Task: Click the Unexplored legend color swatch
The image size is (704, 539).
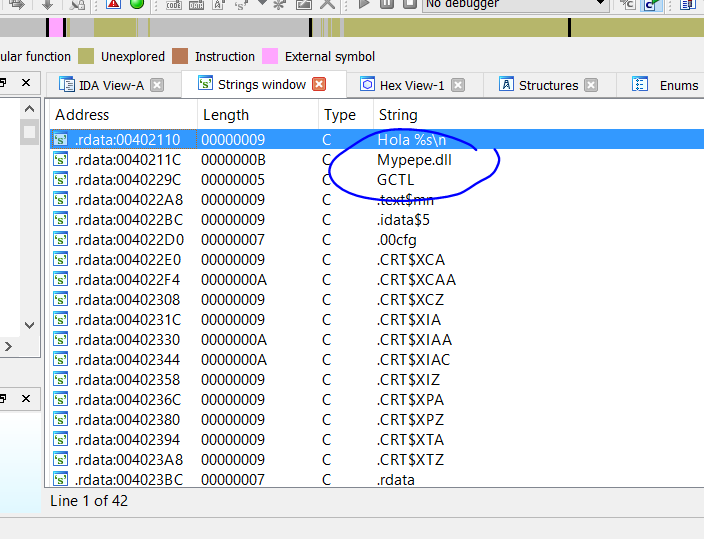Action: 86,56
